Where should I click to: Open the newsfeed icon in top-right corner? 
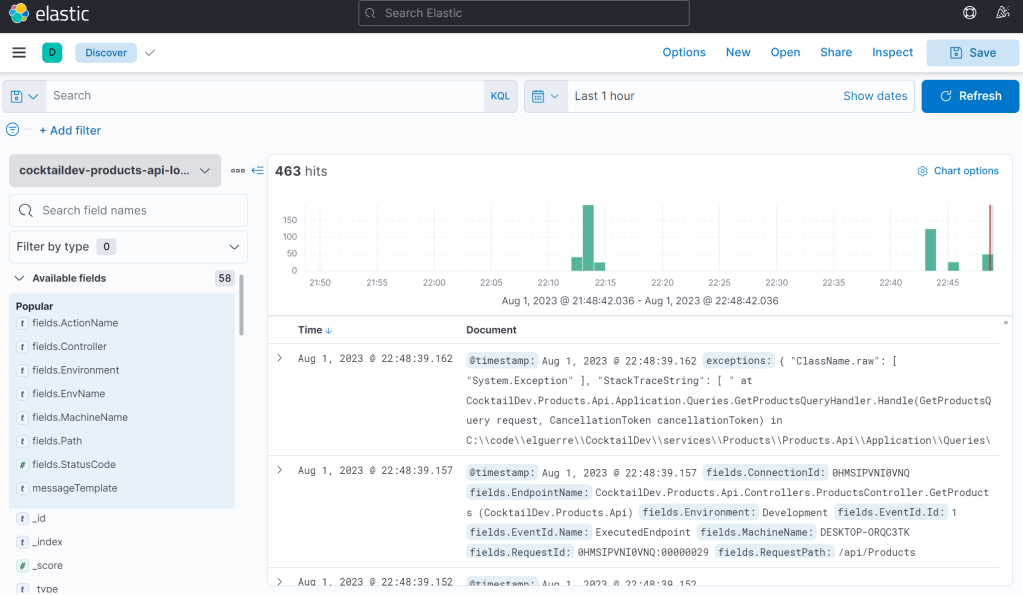pos(1003,13)
